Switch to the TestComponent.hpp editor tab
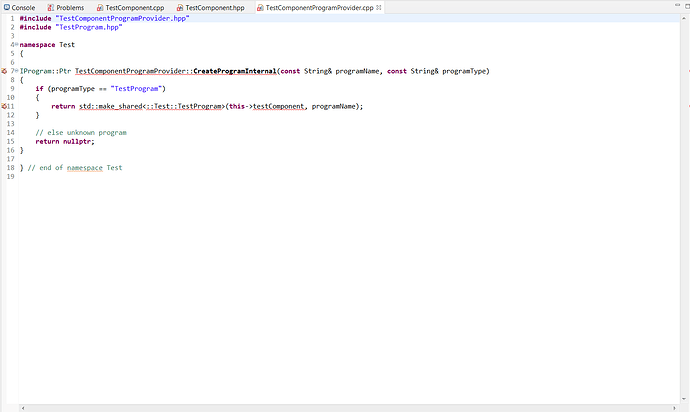This screenshot has width=690, height=412. [210, 7]
